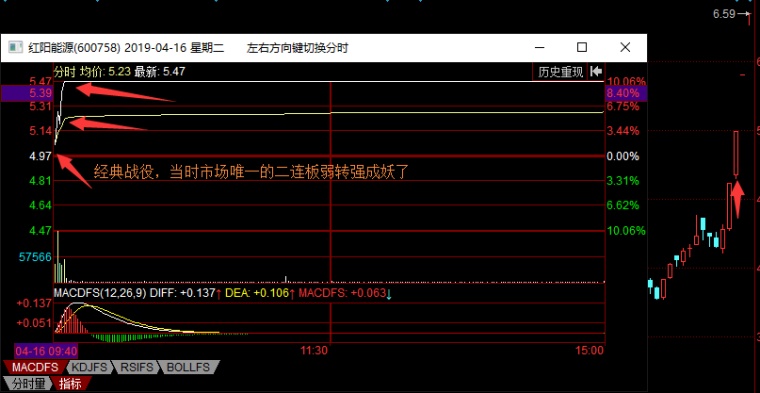Click the 57566 volume label

(x=35, y=257)
